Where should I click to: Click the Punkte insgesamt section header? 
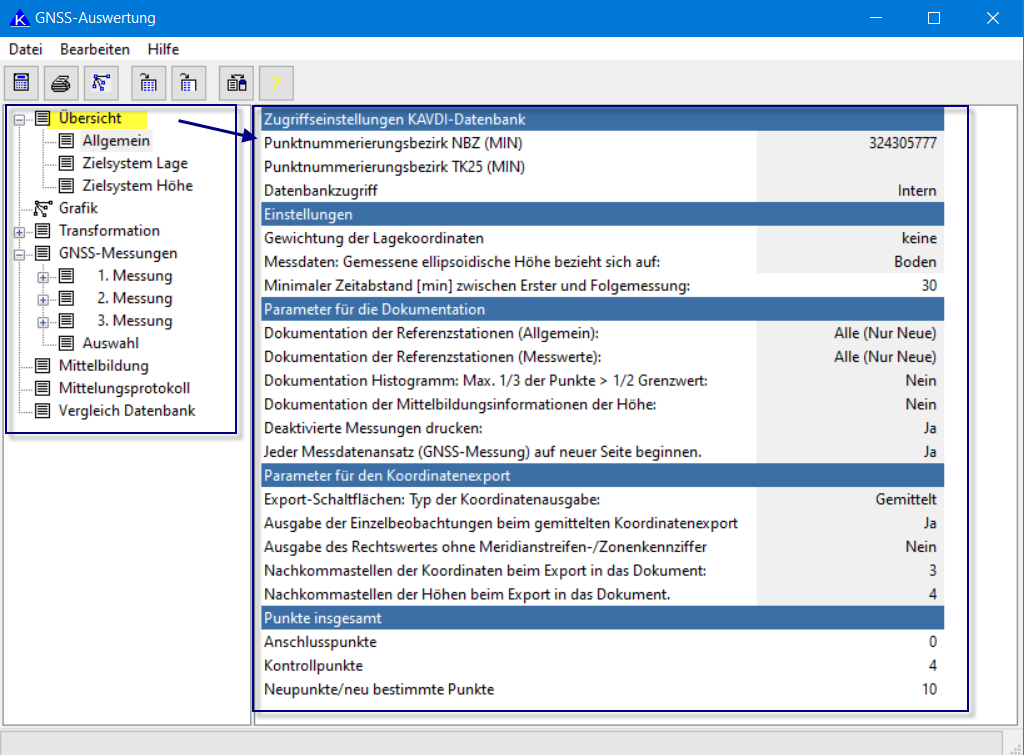(x=603, y=618)
